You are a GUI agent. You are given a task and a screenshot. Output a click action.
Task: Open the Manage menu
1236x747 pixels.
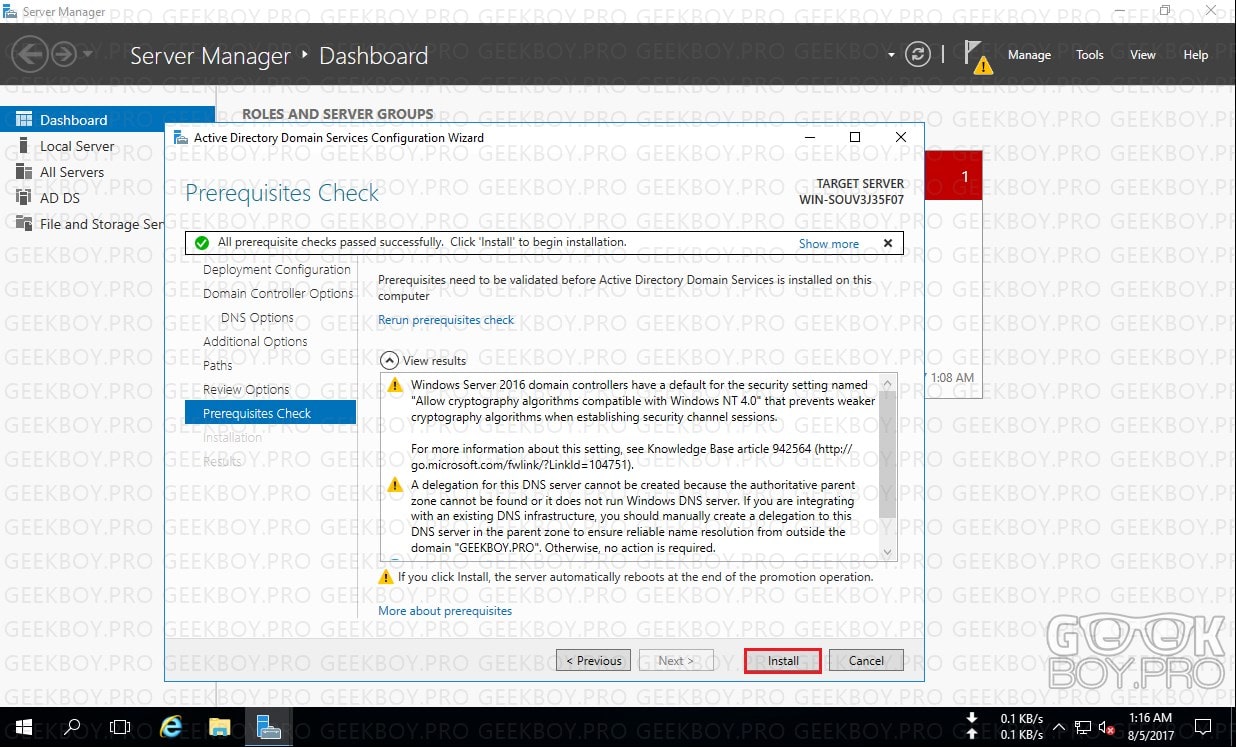1029,55
